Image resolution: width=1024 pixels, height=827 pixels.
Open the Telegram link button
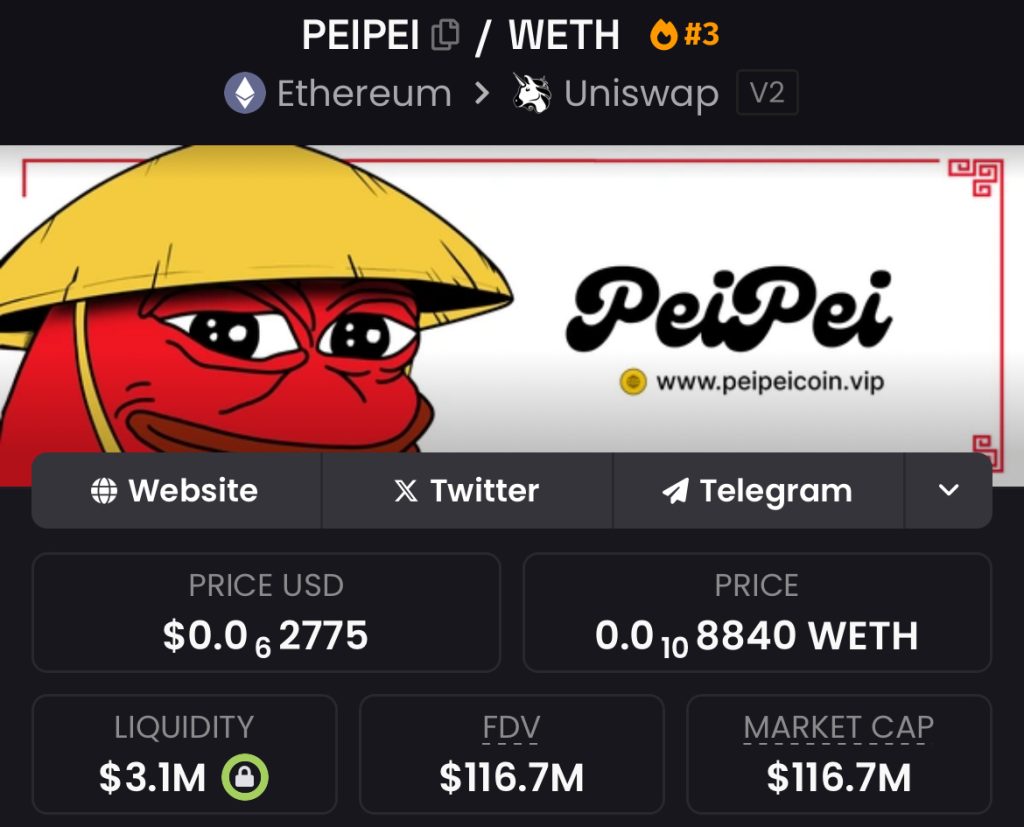coord(759,491)
